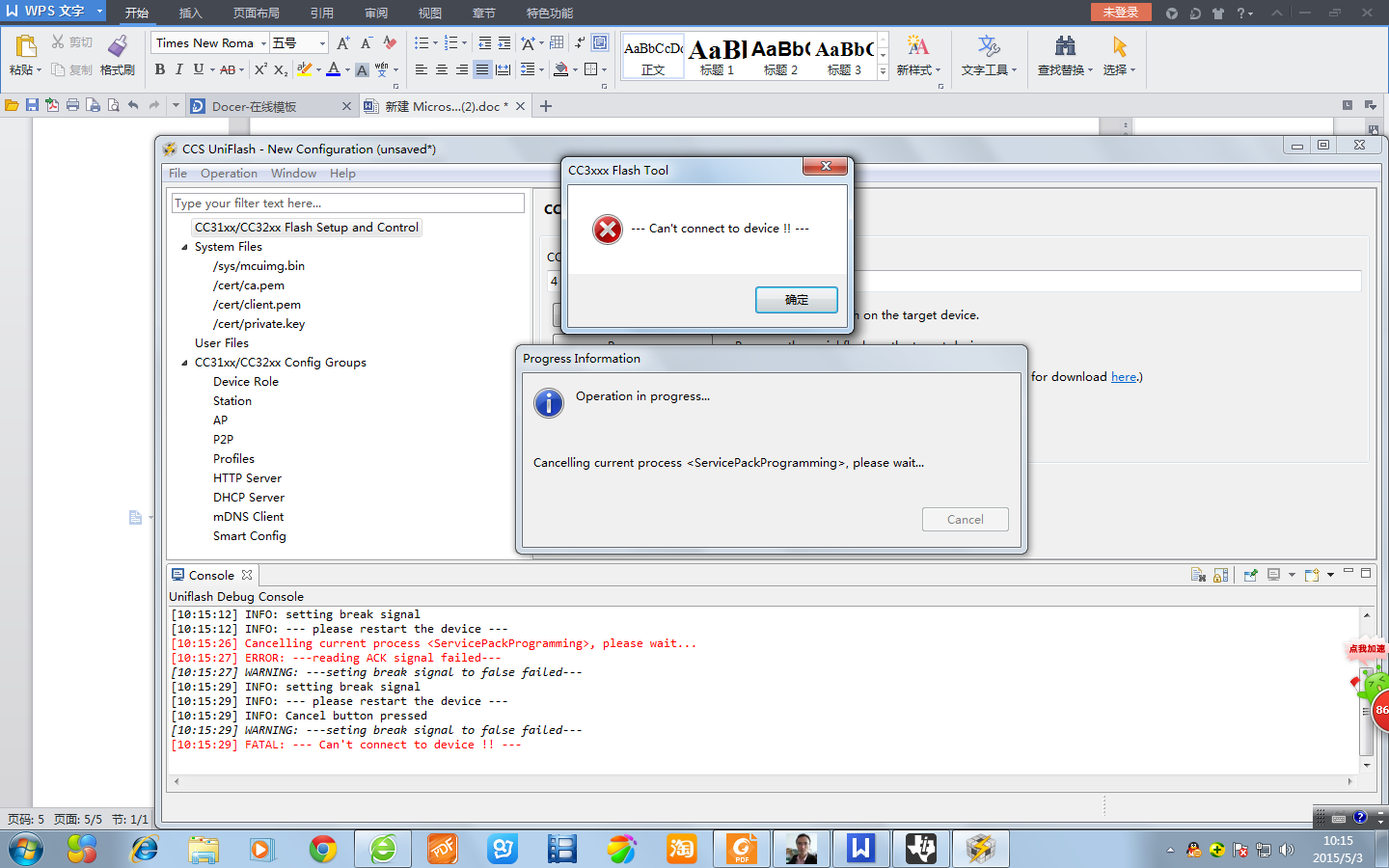Click the Windows Start button
This screenshot has width=1389, height=868.
tap(26, 849)
